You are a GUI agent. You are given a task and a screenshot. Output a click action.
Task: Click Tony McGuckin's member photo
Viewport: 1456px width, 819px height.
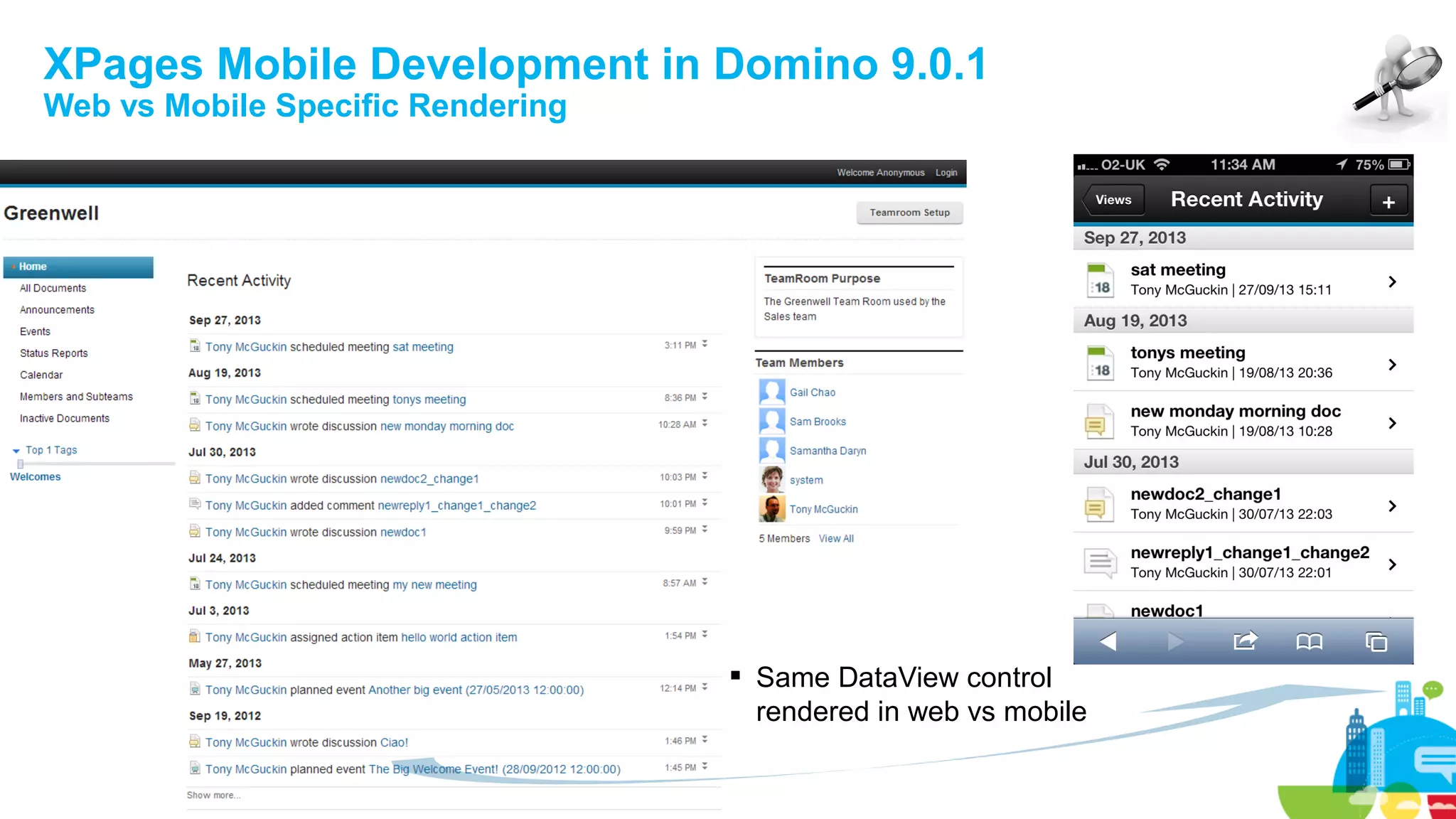click(x=772, y=508)
